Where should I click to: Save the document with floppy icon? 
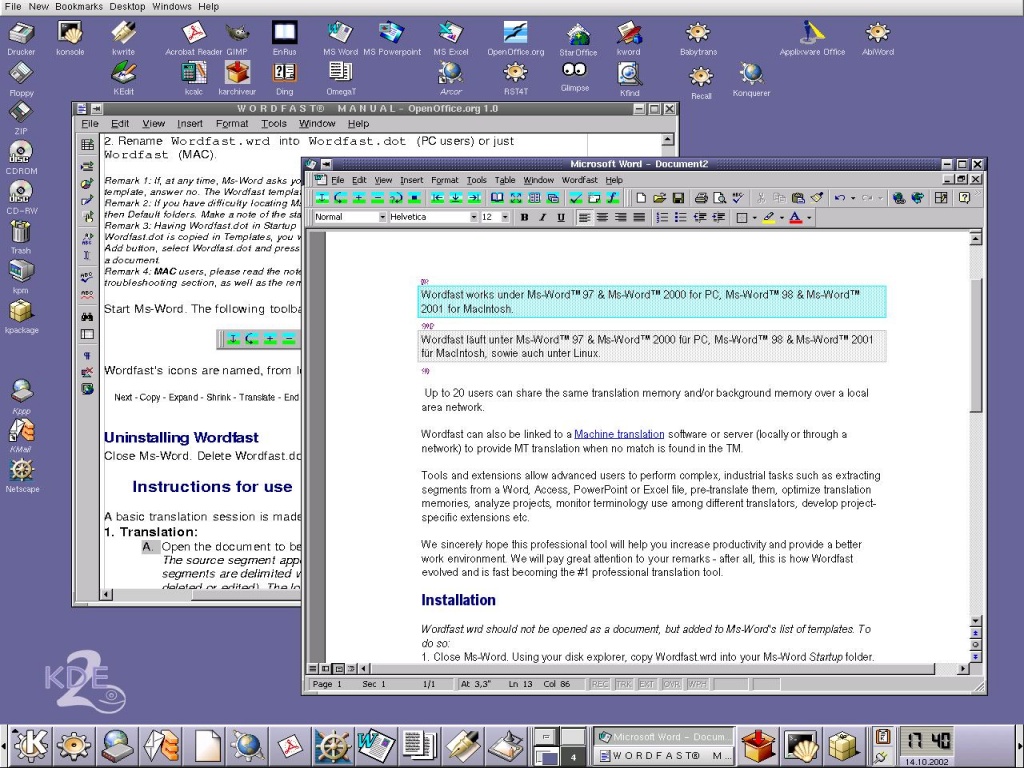tap(678, 197)
